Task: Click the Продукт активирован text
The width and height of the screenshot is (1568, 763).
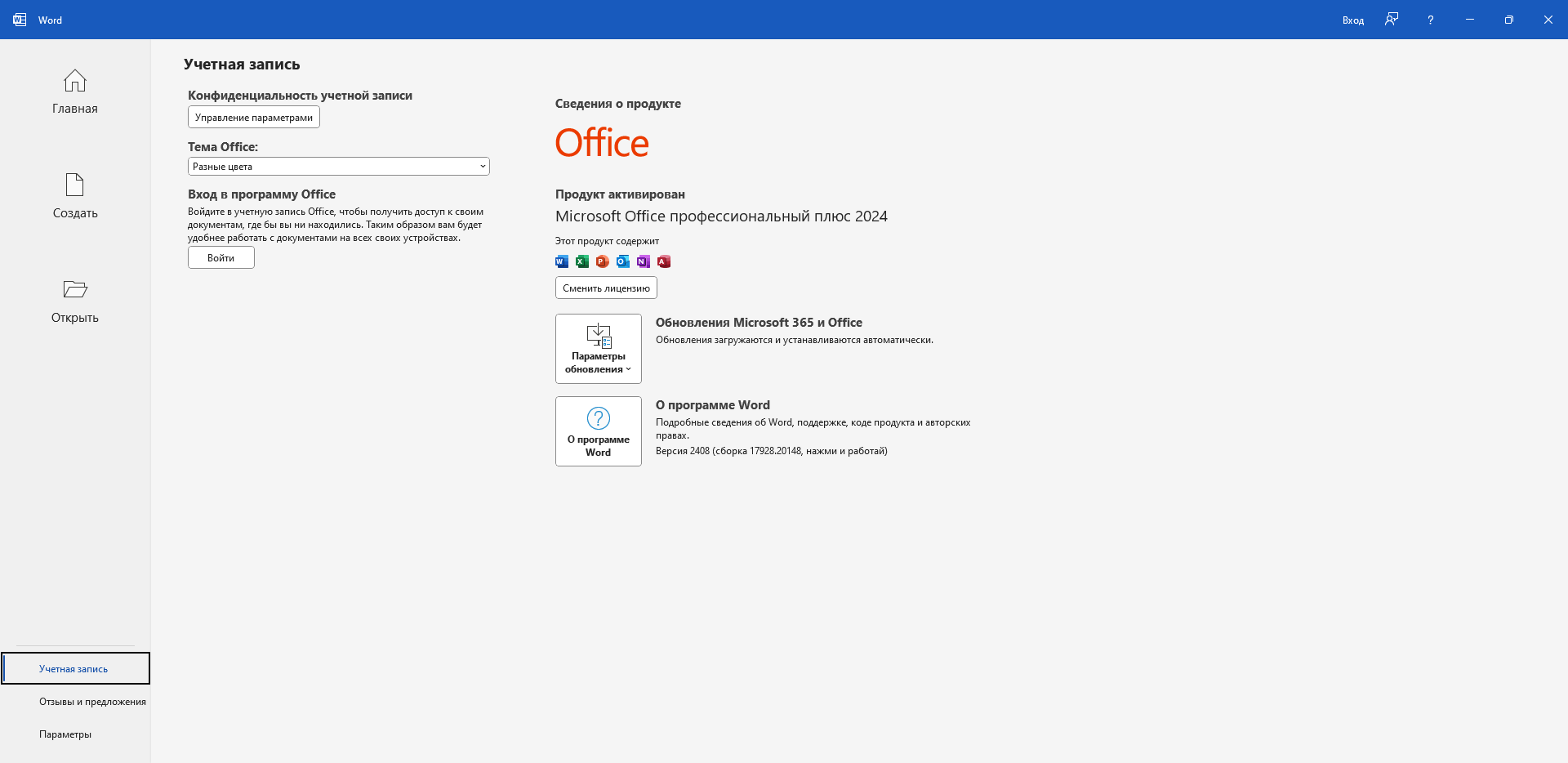Action: click(x=620, y=194)
